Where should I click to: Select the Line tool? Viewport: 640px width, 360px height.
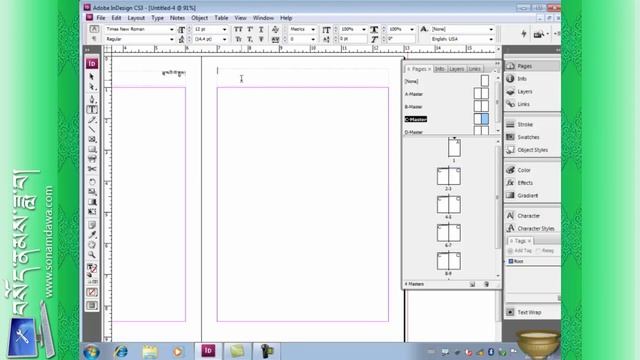(x=92, y=130)
